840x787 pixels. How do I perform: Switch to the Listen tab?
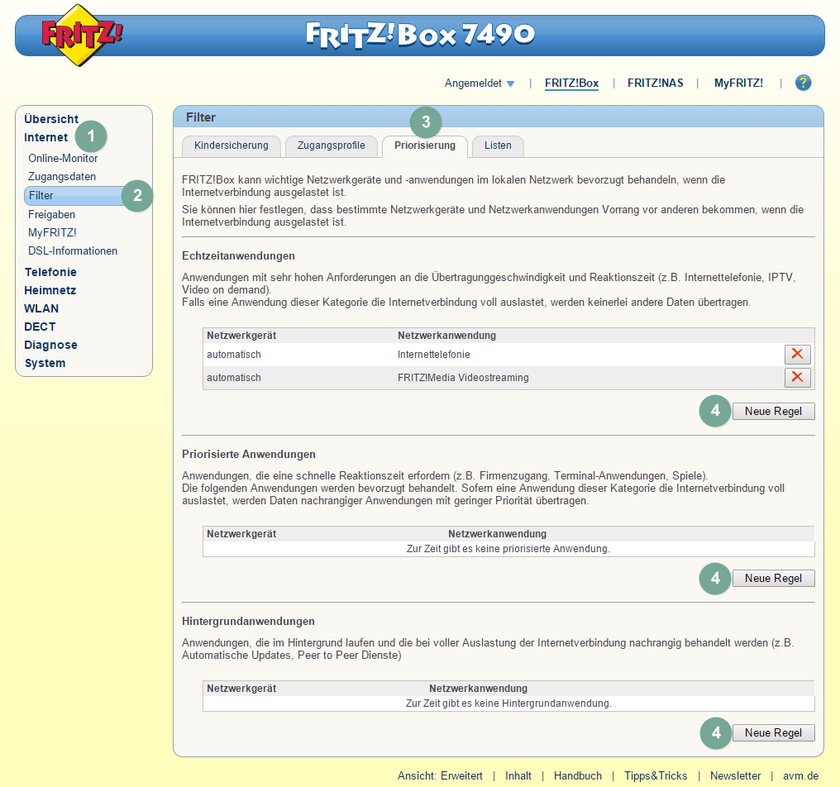click(498, 145)
